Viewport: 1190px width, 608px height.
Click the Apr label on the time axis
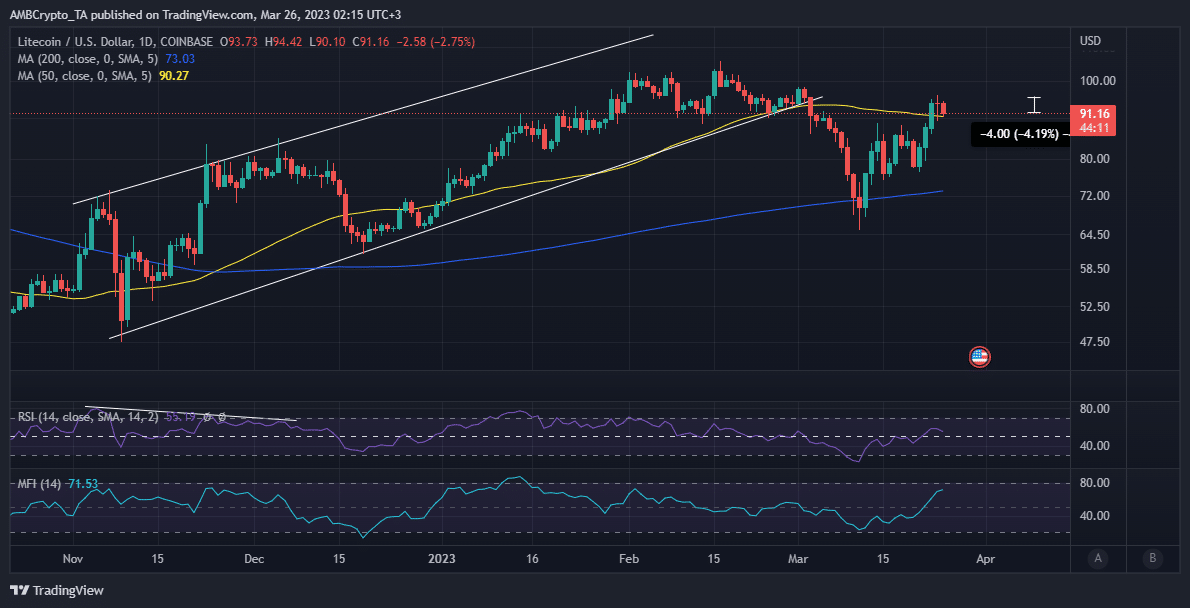point(986,559)
